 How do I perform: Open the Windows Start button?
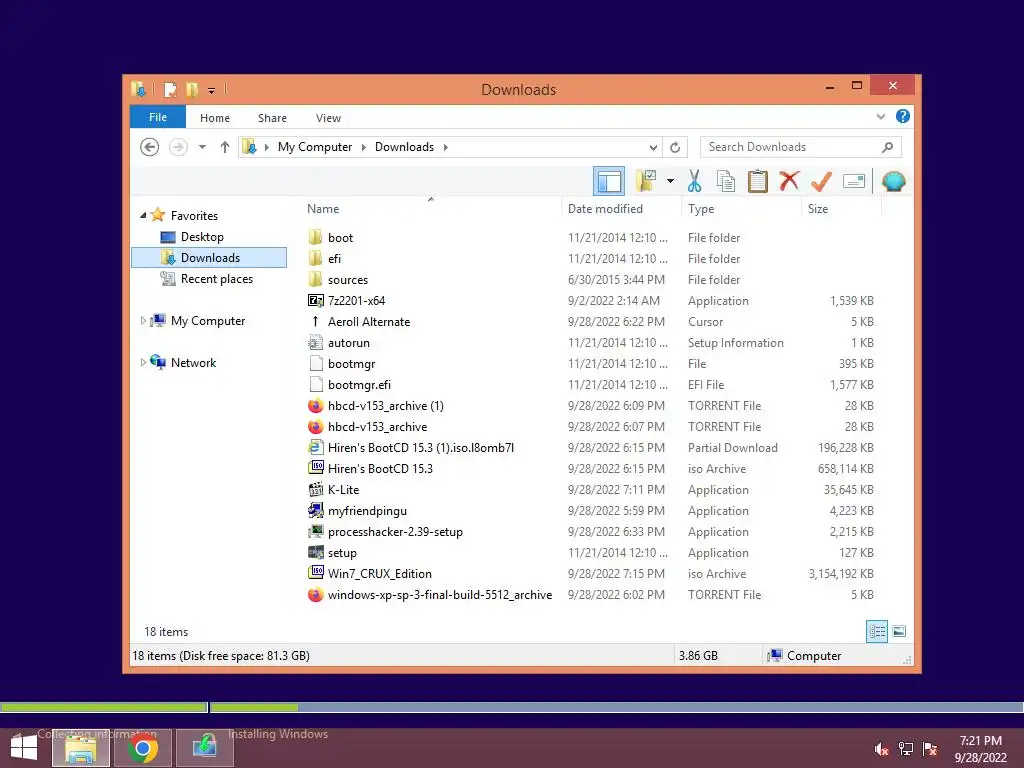point(24,748)
